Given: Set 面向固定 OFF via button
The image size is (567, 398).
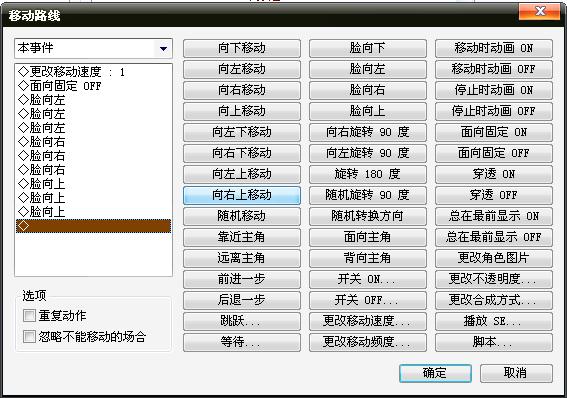Looking at the screenshot, I should point(494,153).
